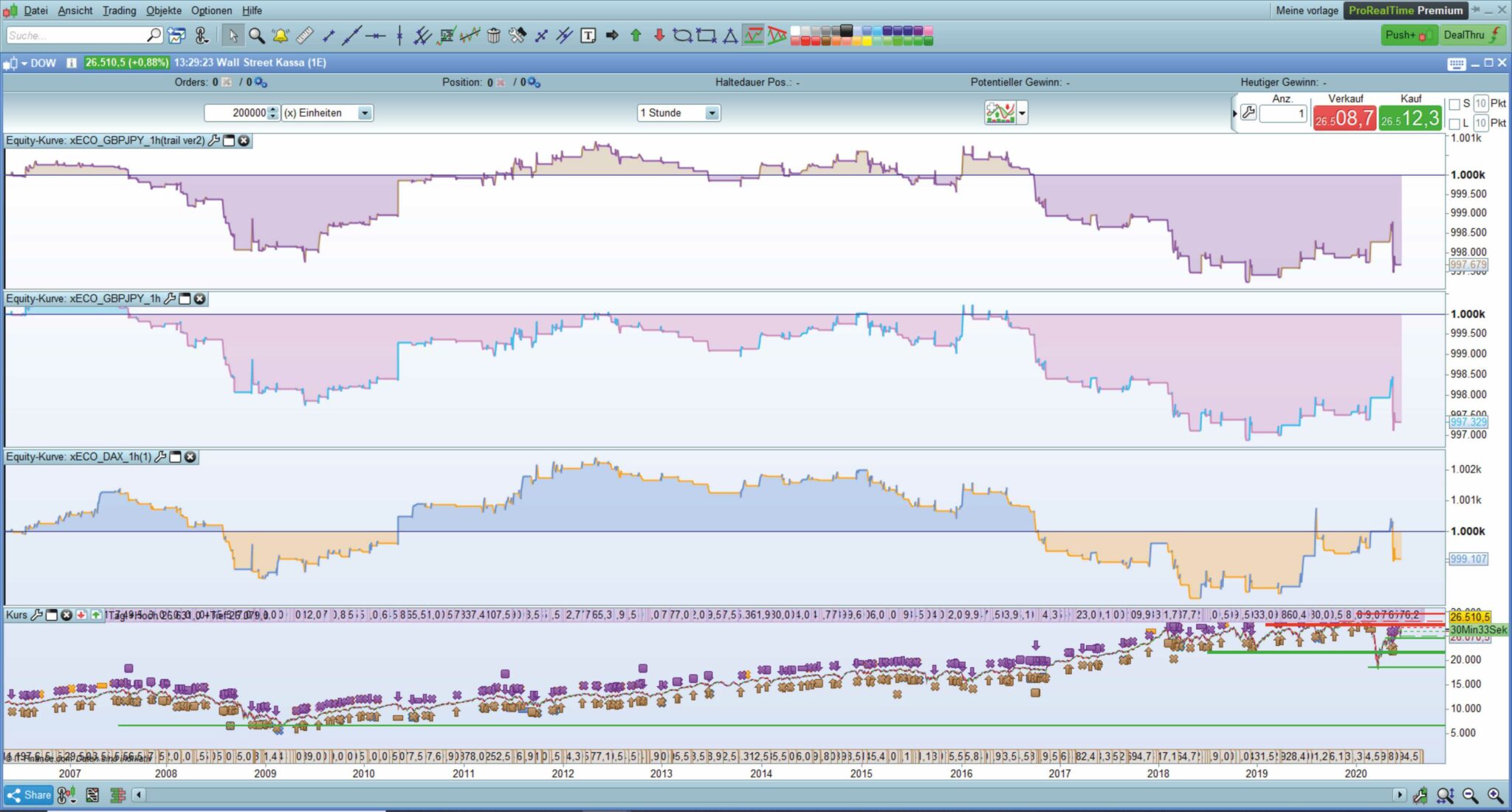Activate the magnifying glass zoom tool
1512x812 pixels.
(256, 35)
